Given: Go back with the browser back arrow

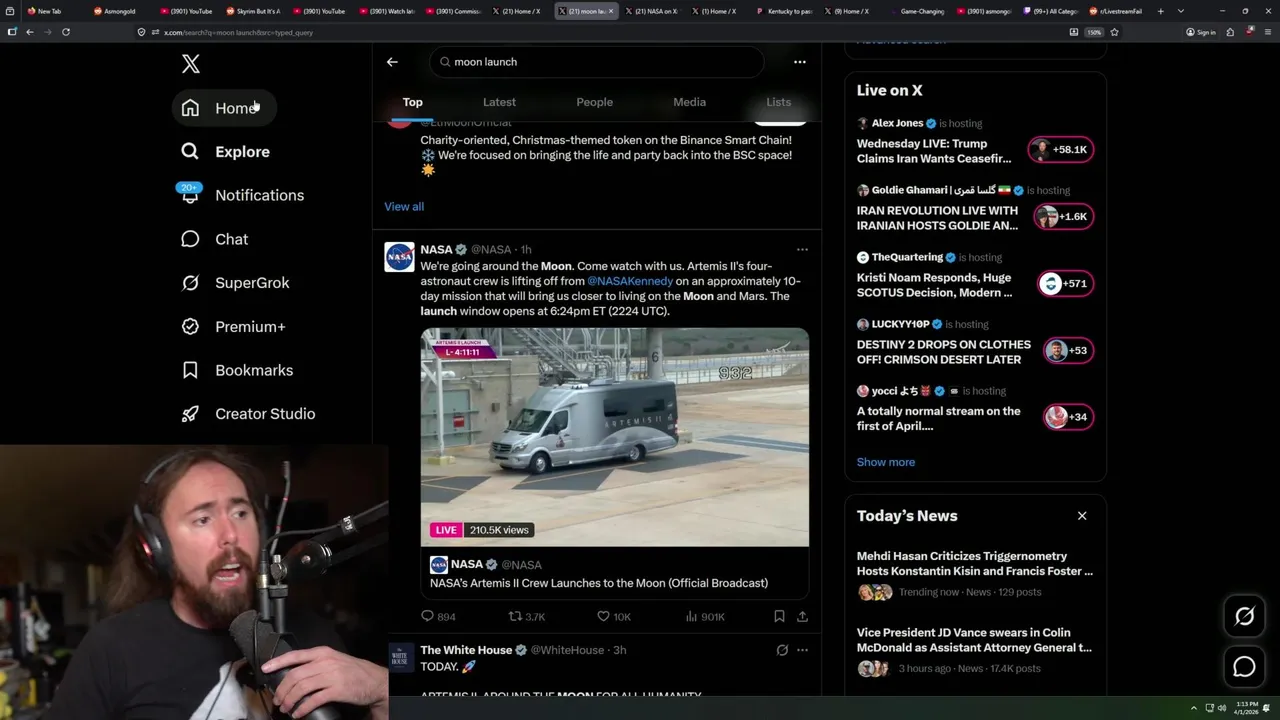Looking at the screenshot, I should coord(30,32).
